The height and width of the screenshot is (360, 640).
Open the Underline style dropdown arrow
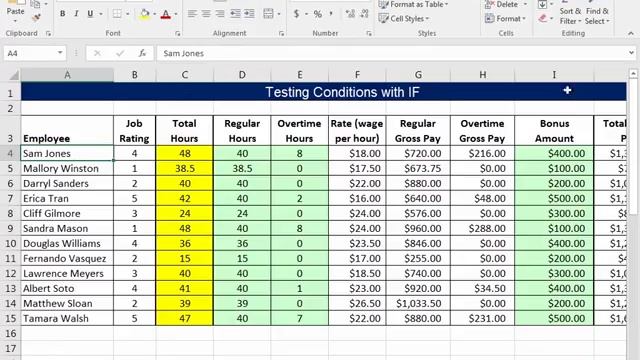click(x=101, y=14)
